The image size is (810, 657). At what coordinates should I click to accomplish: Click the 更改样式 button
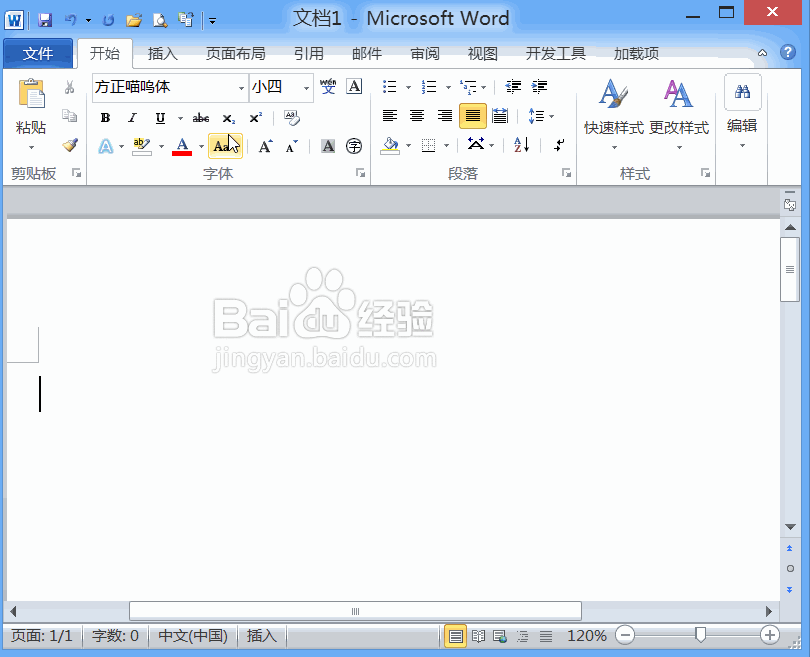pos(679,115)
